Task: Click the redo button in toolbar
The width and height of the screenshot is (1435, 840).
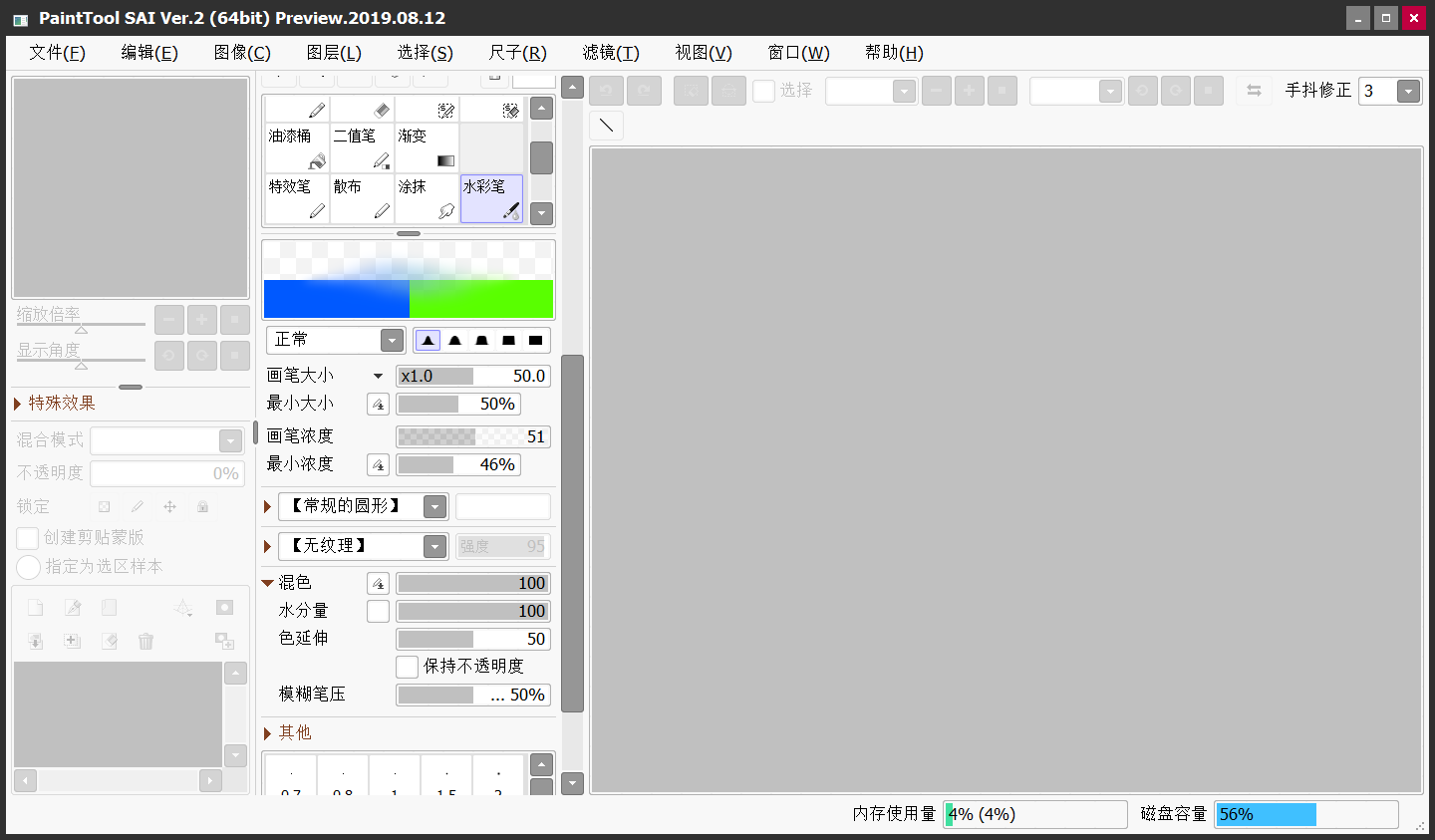Action: (644, 91)
